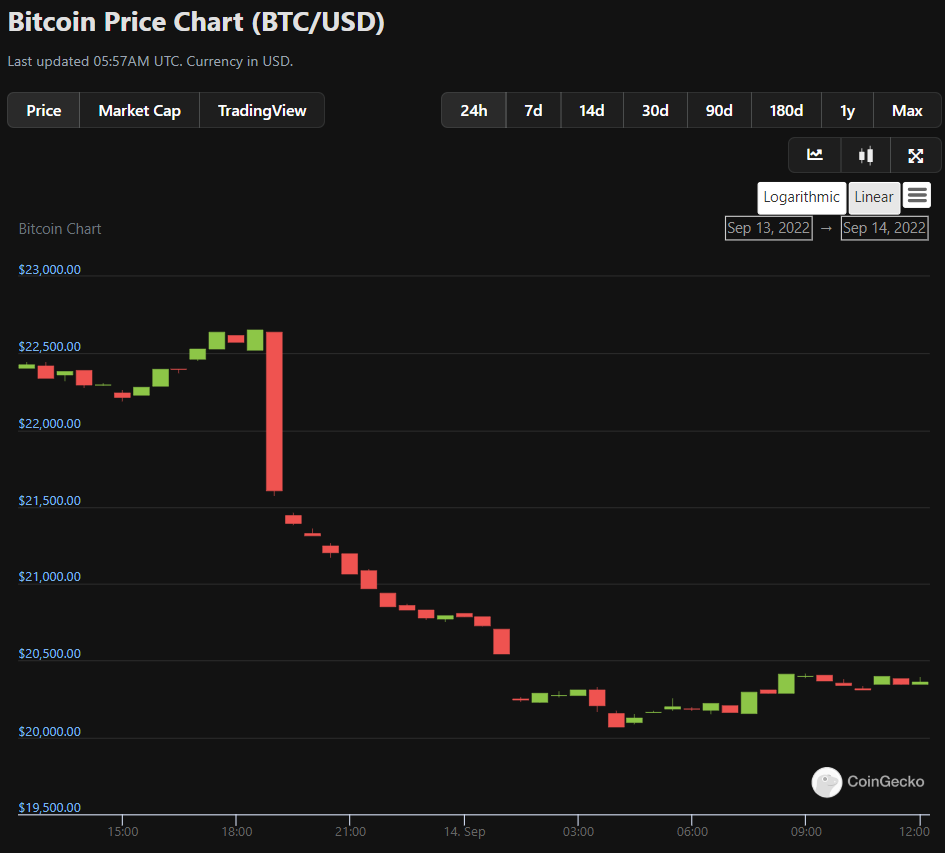Choose the 90d time range

click(719, 110)
